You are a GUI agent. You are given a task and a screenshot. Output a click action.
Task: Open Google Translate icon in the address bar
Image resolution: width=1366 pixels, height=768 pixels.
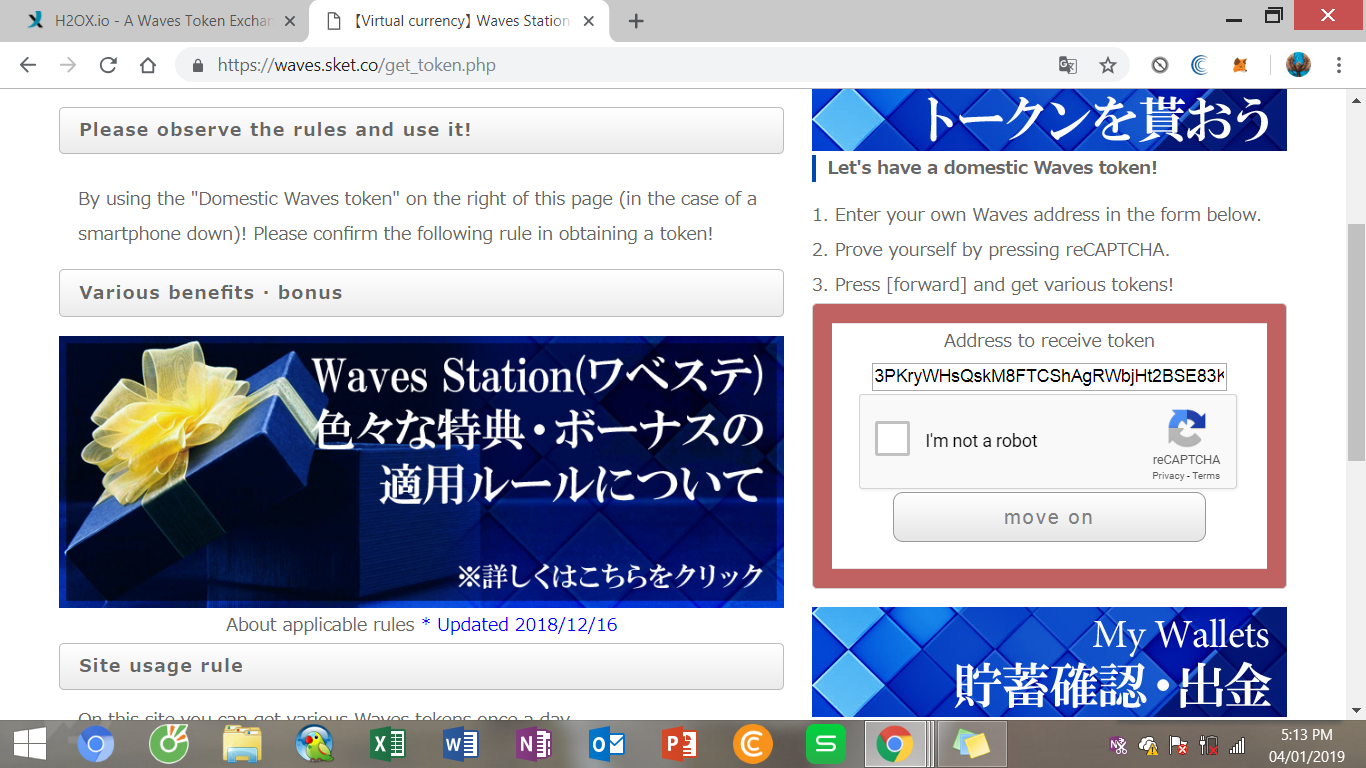coord(1068,63)
